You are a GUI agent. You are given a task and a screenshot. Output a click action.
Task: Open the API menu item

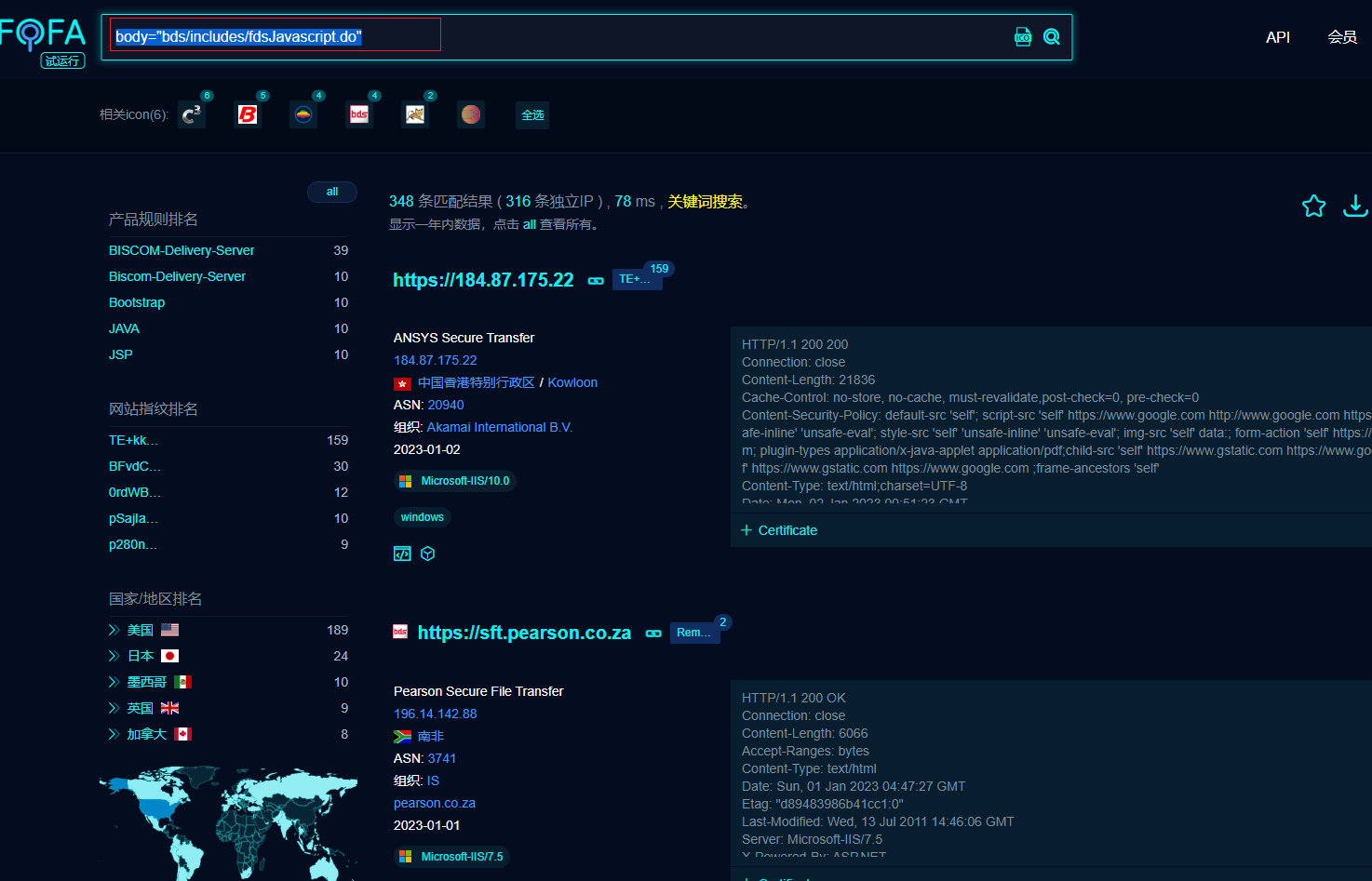click(1278, 37)
